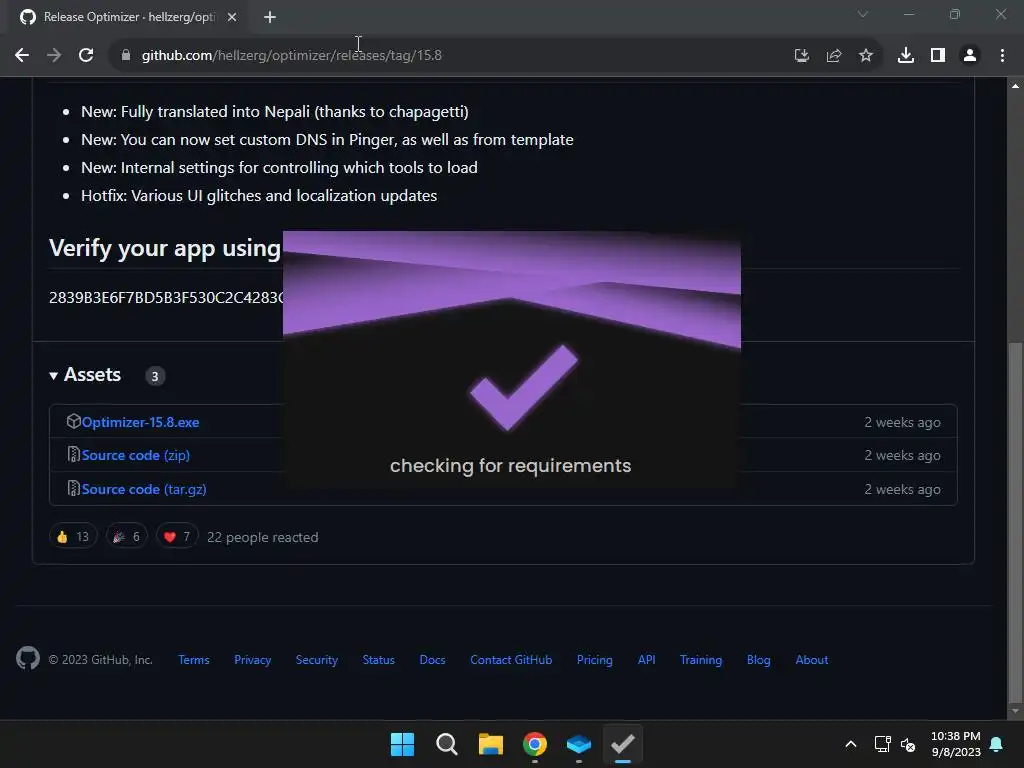
Task: Open the blue layered box app in the taskbar
Action: pos(579,744)
